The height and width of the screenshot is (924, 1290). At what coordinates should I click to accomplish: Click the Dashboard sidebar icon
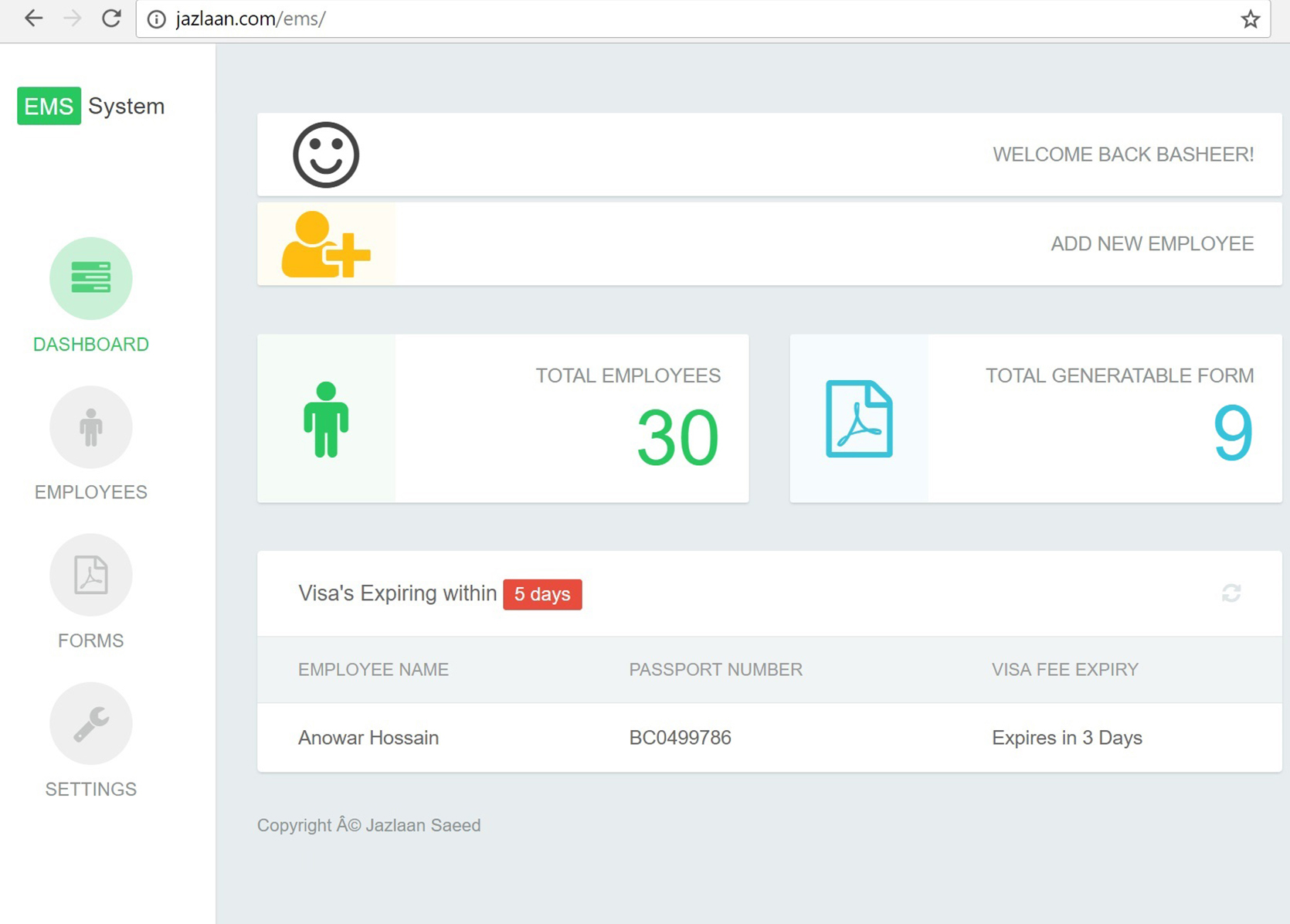pyautogui.click(x=91, y=278)
